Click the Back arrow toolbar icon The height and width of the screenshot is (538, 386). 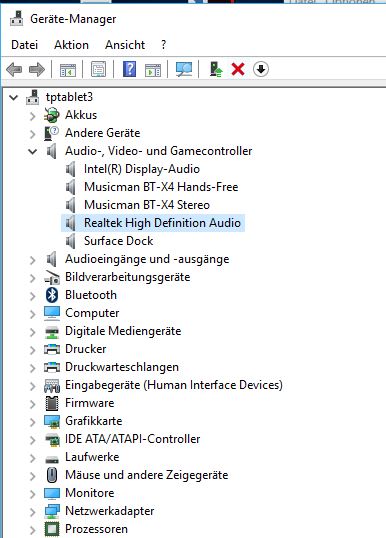(14, 69)
